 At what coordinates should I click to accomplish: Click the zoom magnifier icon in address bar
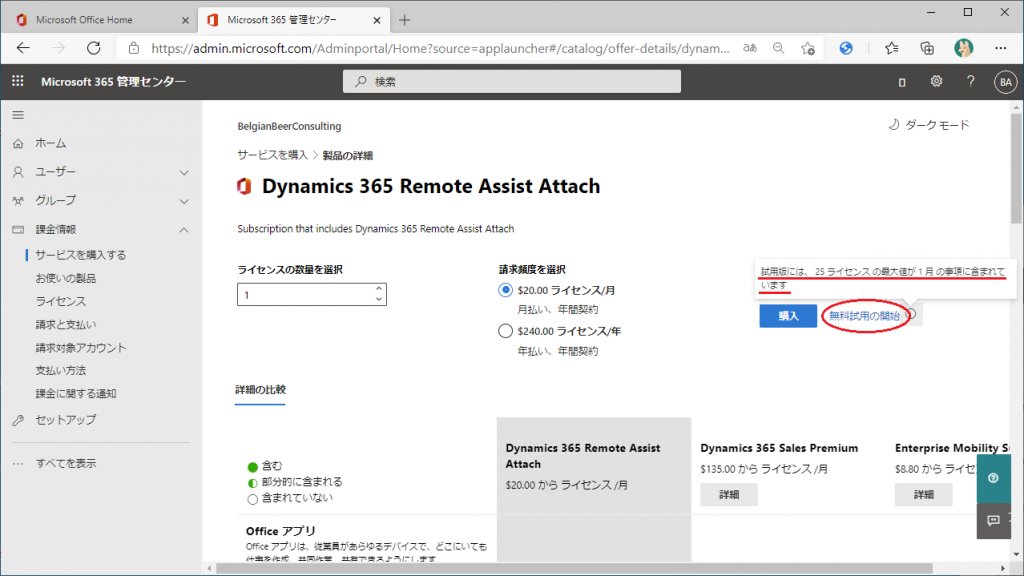coord(778,48)
